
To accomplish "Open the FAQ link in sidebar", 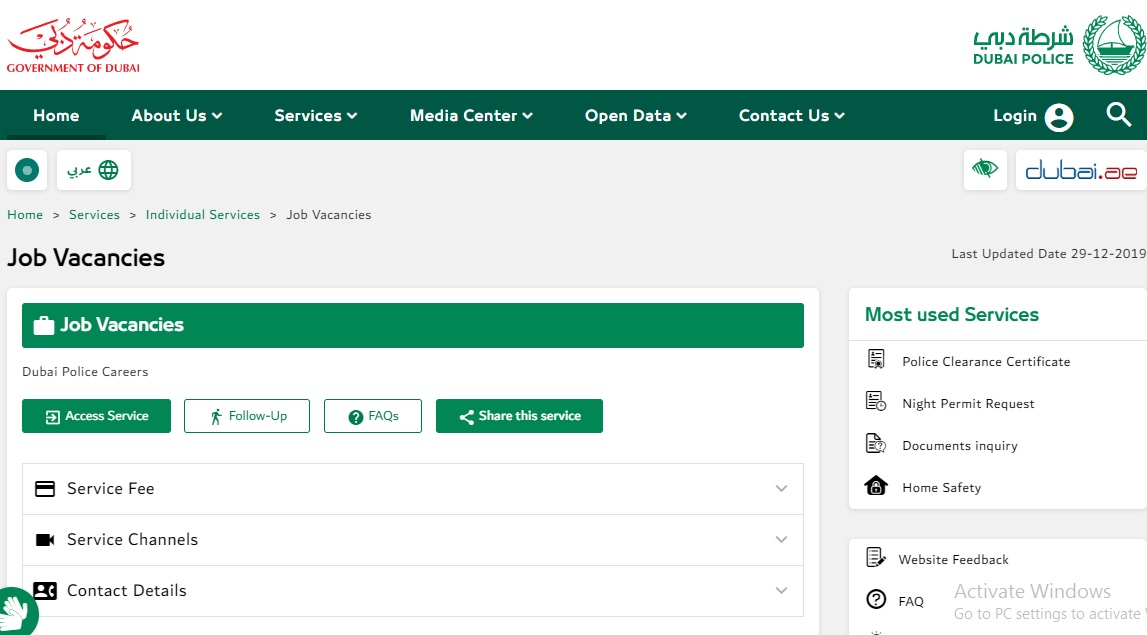I will [x=911, y=601].
